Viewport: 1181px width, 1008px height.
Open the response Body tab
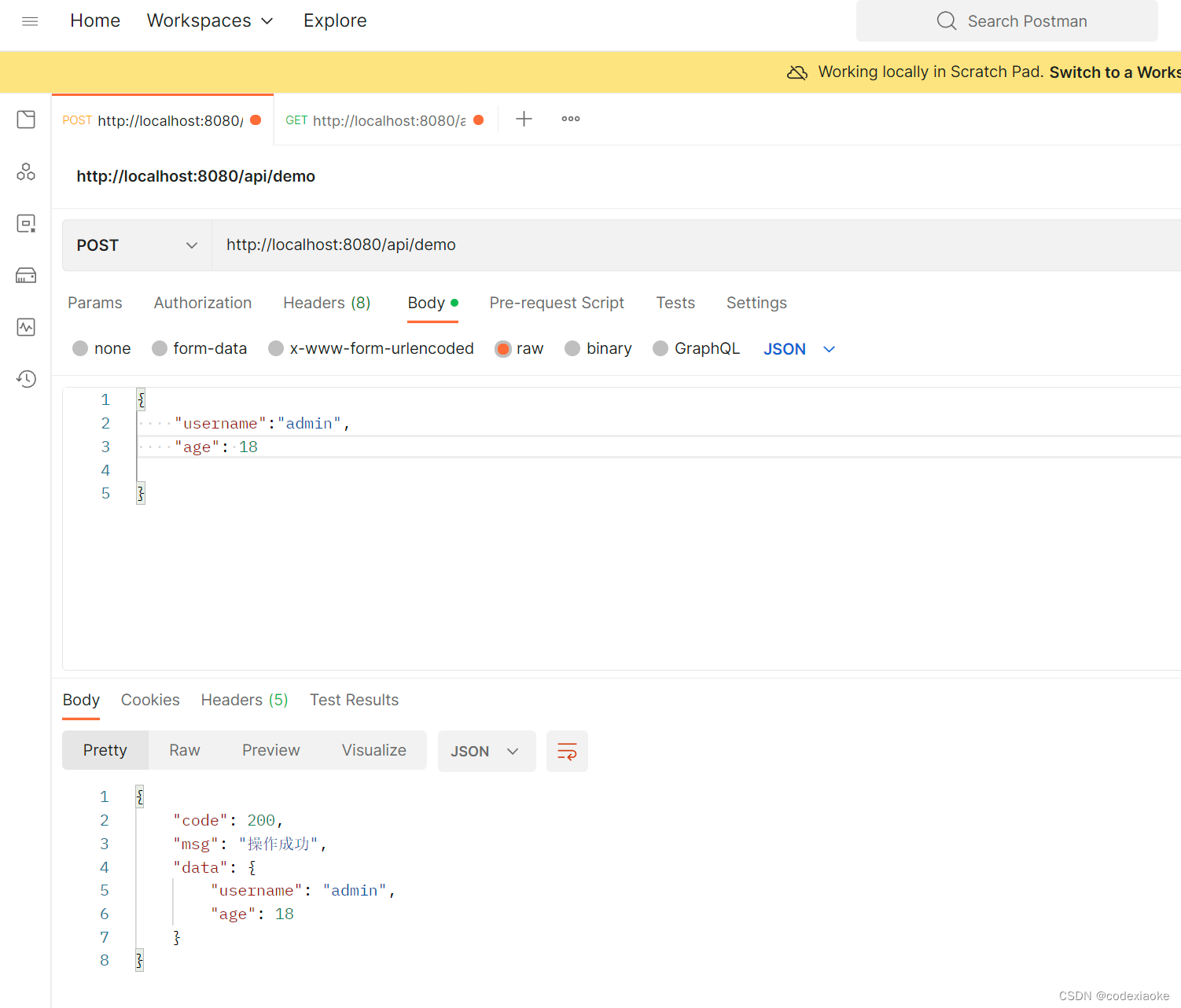point(81,700)
